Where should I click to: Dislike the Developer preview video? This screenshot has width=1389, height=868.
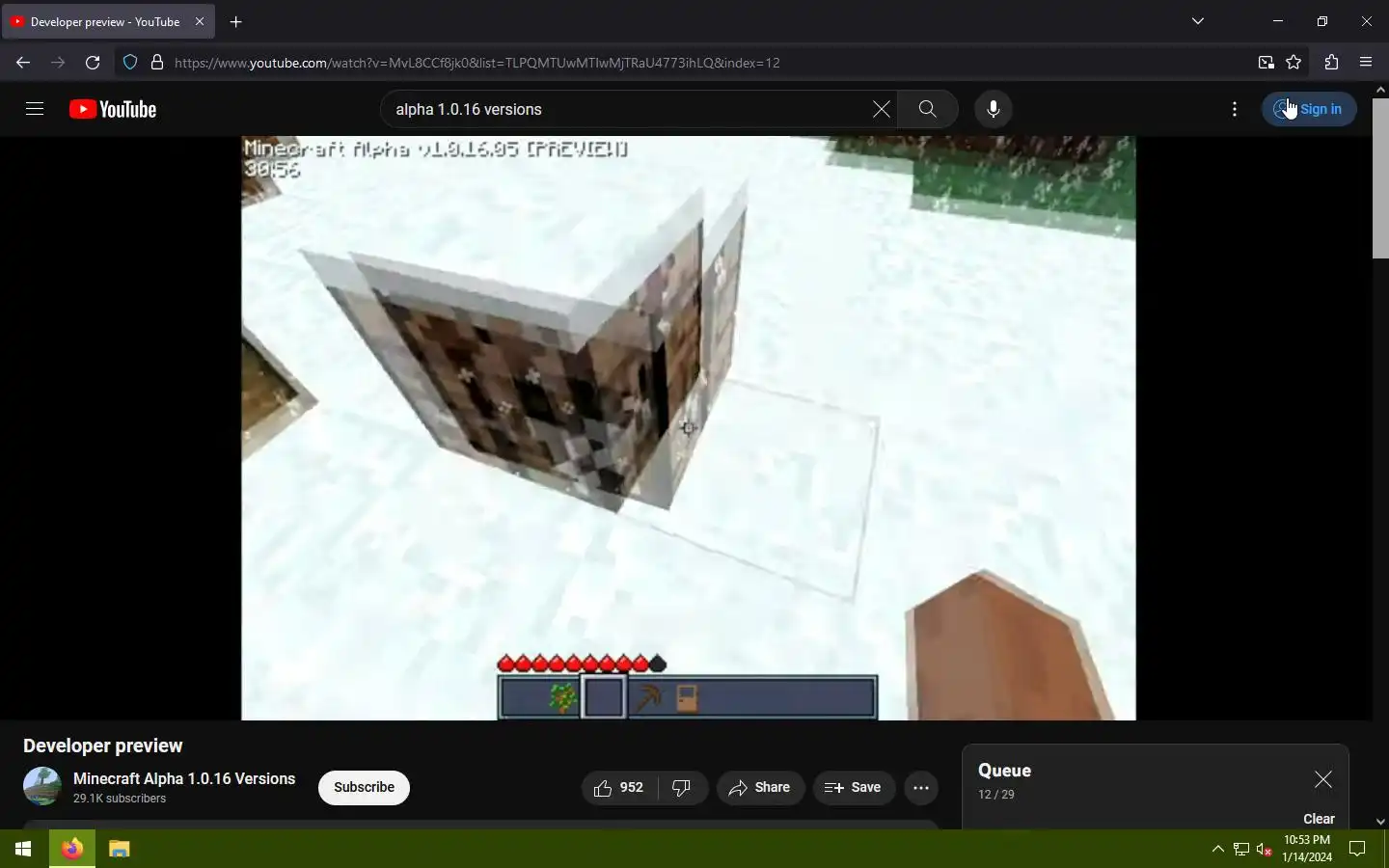tap(682, 788)
